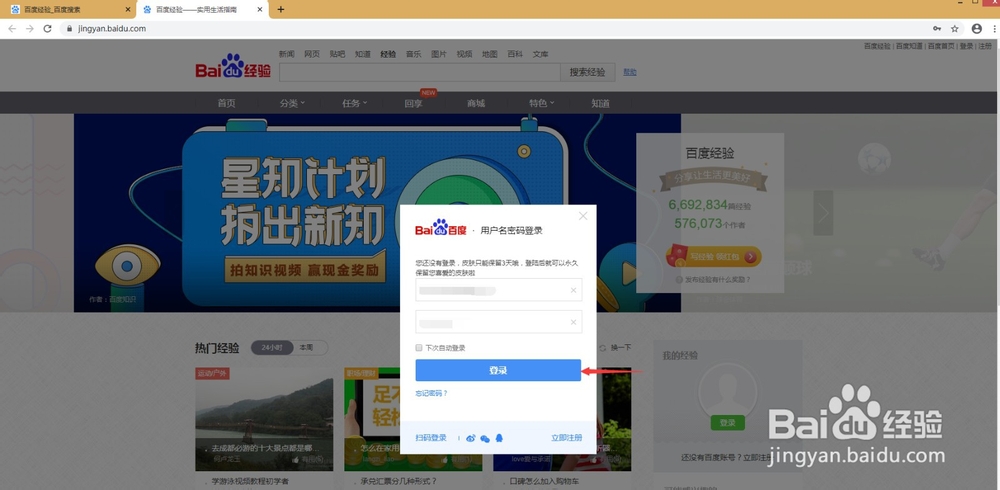
Task: Open the 立即注册 link in dialog
Action: [x=566, y=438]
